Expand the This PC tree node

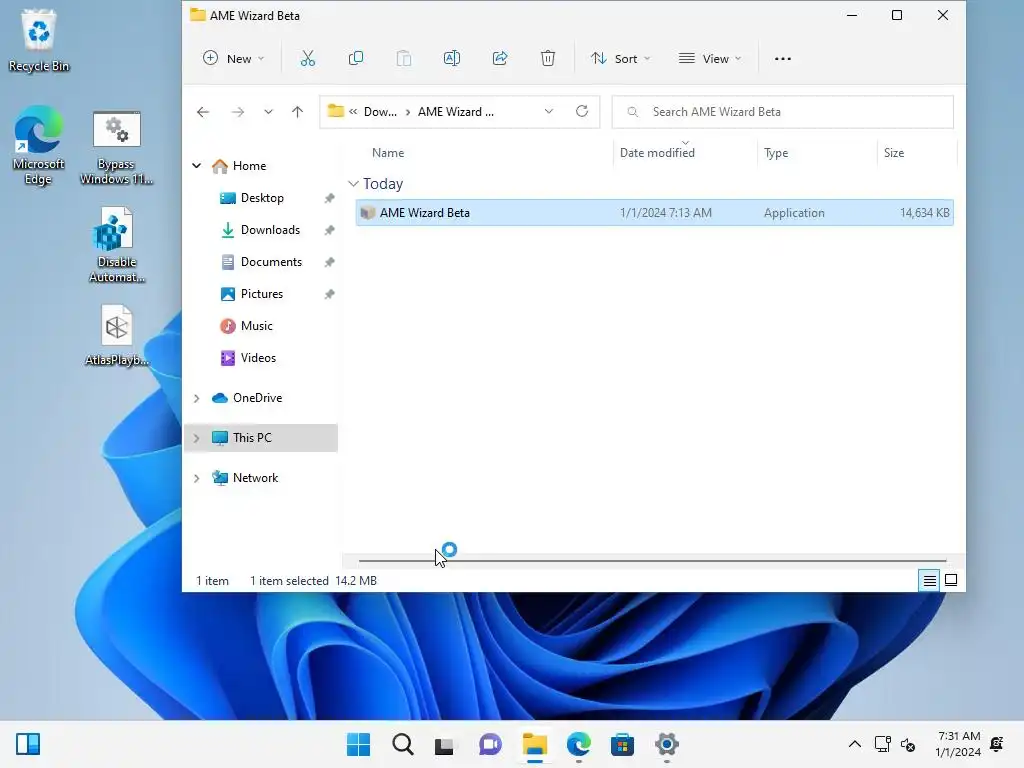click(197, 438)
